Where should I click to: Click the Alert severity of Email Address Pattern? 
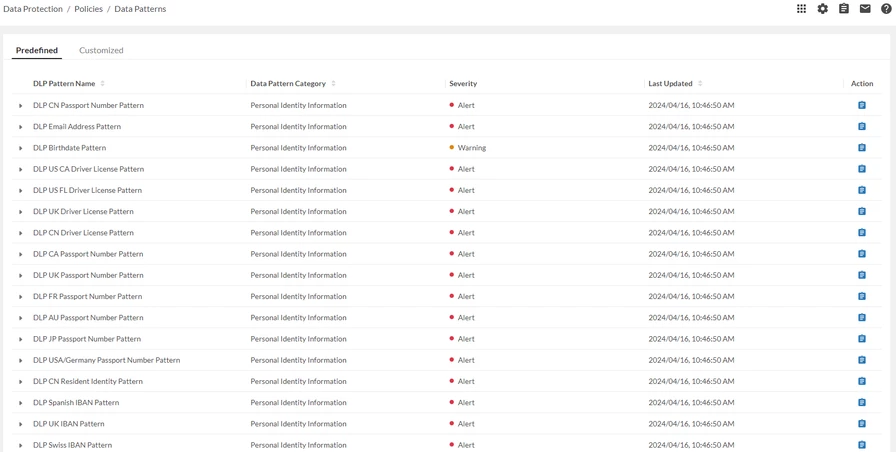[x=462, y=126]
